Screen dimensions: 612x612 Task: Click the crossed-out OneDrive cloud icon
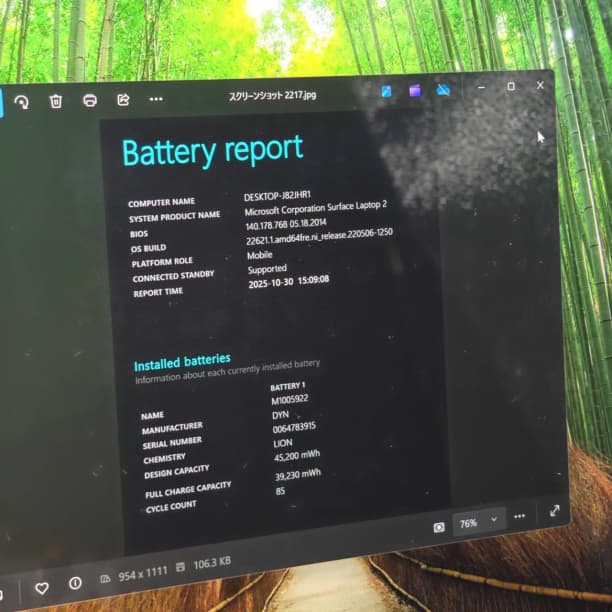click(443, 90)
